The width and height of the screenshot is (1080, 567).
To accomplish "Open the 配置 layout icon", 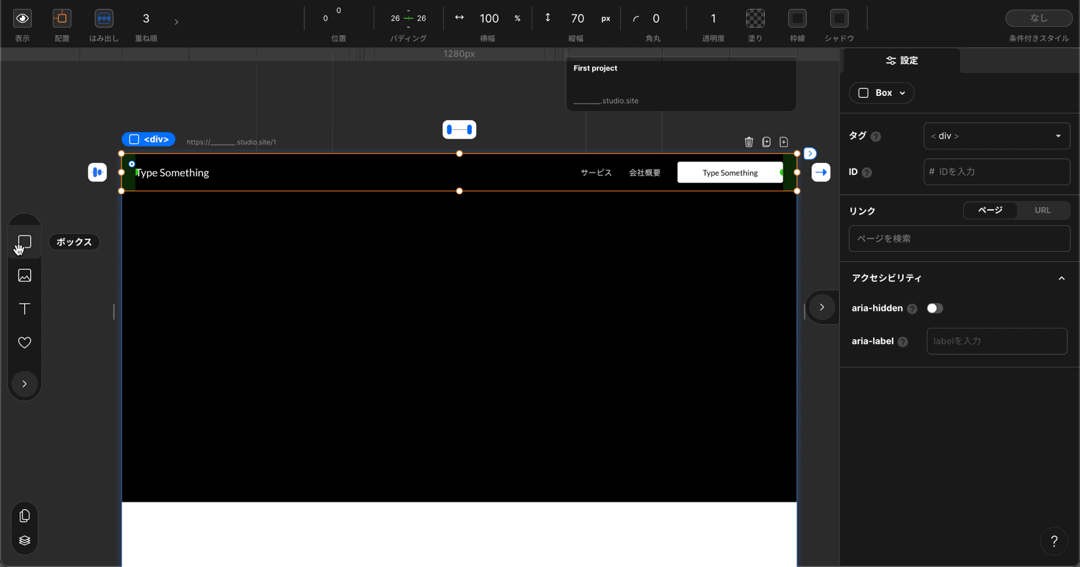I will [61, 19].
